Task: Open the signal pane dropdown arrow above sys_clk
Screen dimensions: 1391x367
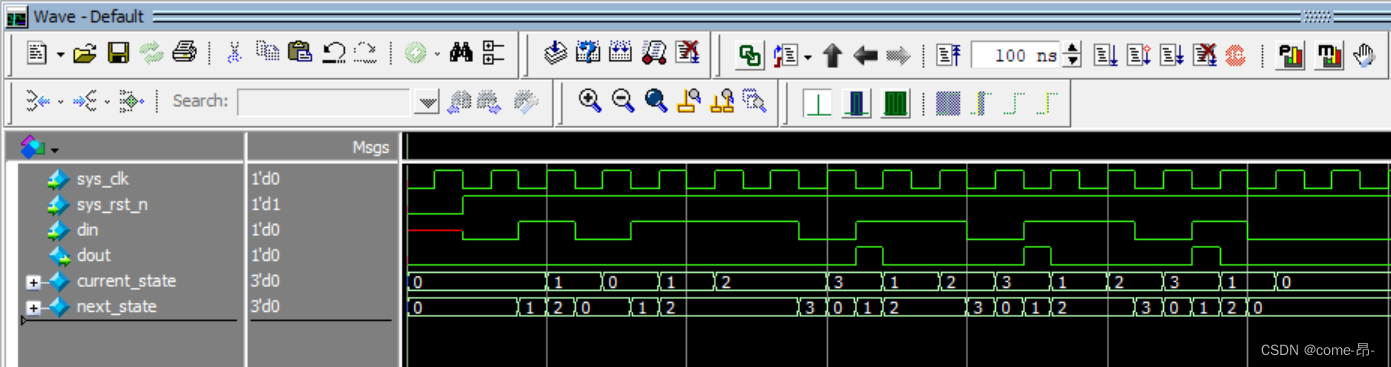Action: coord(54,150)
